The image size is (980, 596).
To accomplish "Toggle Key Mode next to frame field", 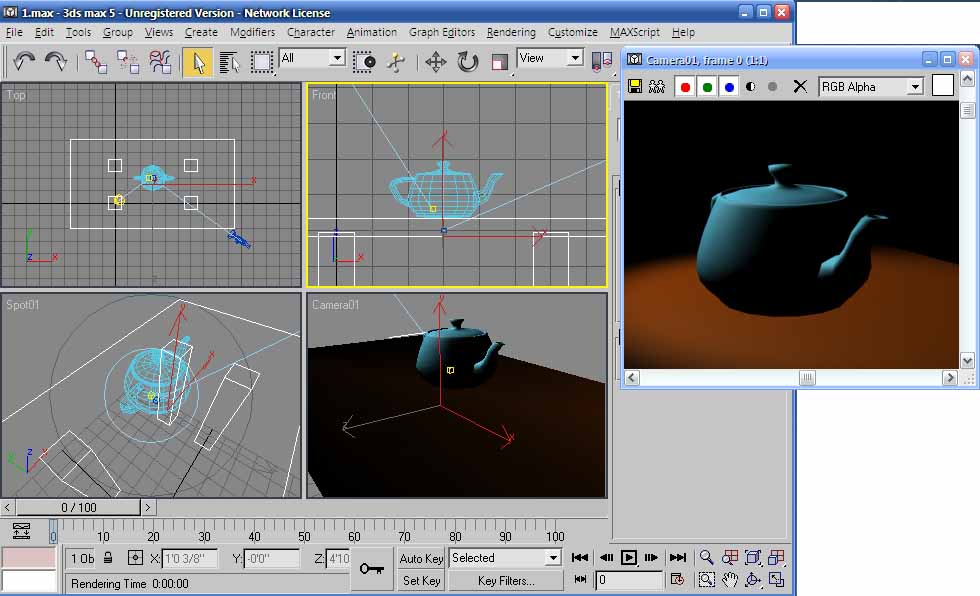I will 580,579.
